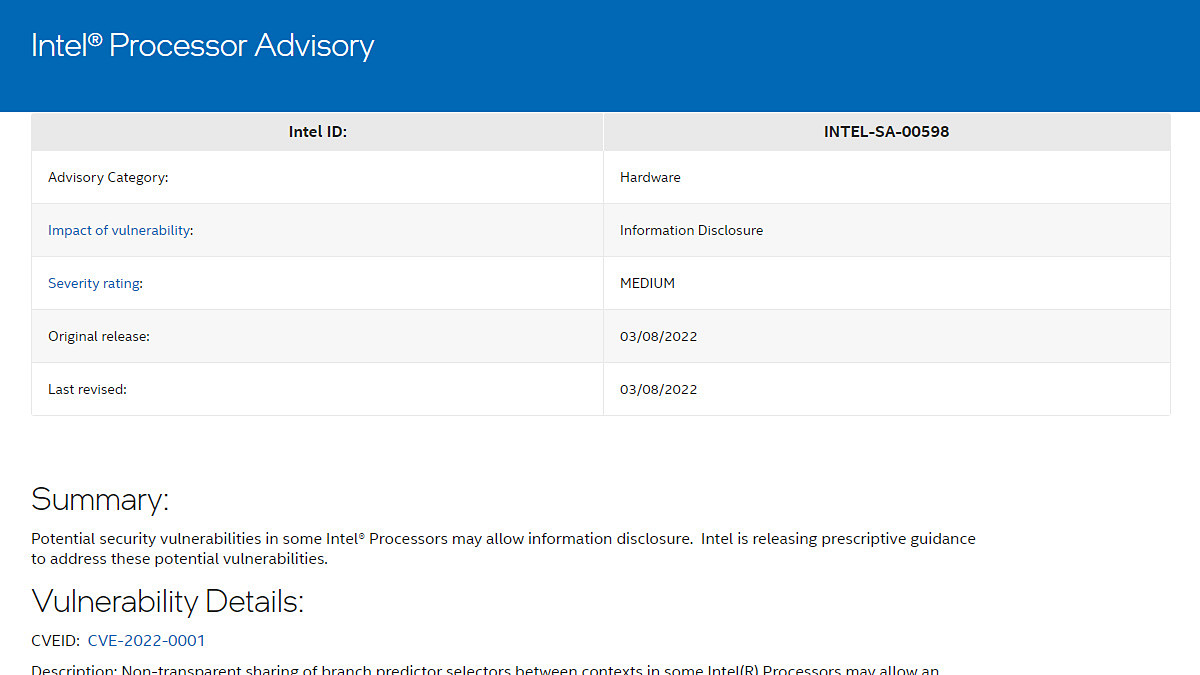Select the "Information Disclosure" value cell
This screenshot has height=675, width=1200.
887,230
